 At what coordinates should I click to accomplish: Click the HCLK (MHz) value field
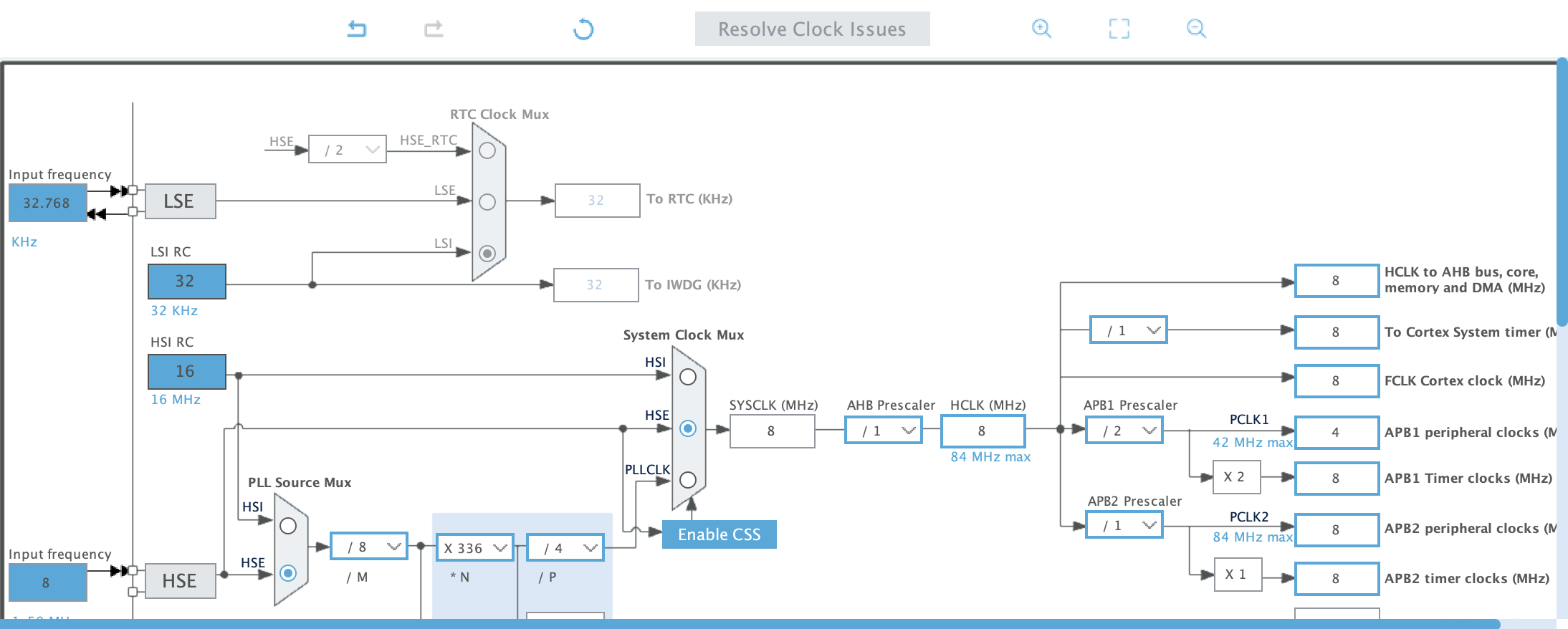coord(983,431)
